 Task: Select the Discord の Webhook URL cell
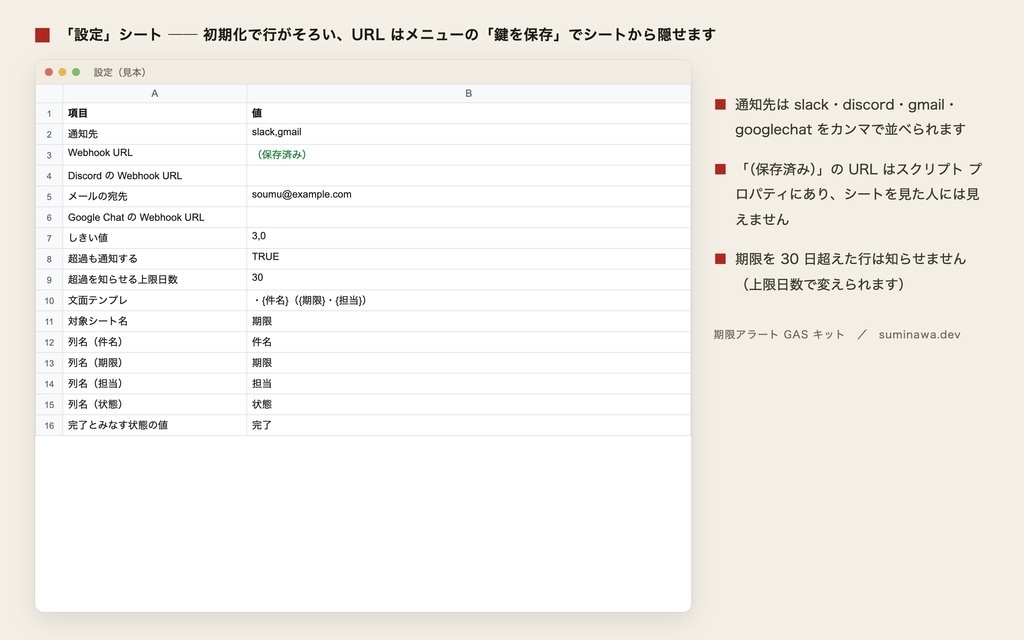pos(155,176)
